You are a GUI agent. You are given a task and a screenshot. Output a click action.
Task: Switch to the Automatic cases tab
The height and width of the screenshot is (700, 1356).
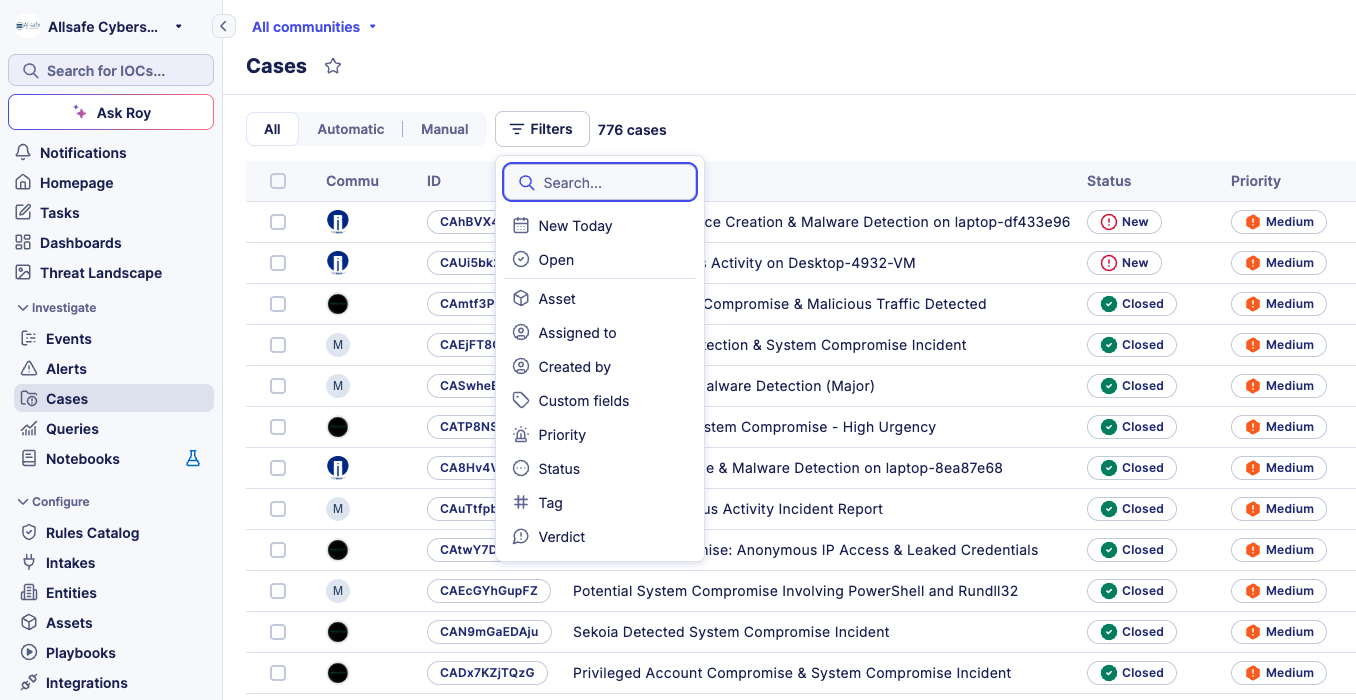(x=351, y=129)
